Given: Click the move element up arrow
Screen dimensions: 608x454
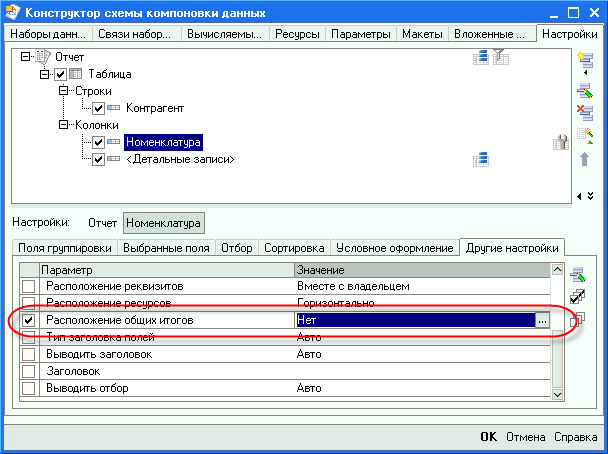Looking at the screenshot, I should pos(585,159).
